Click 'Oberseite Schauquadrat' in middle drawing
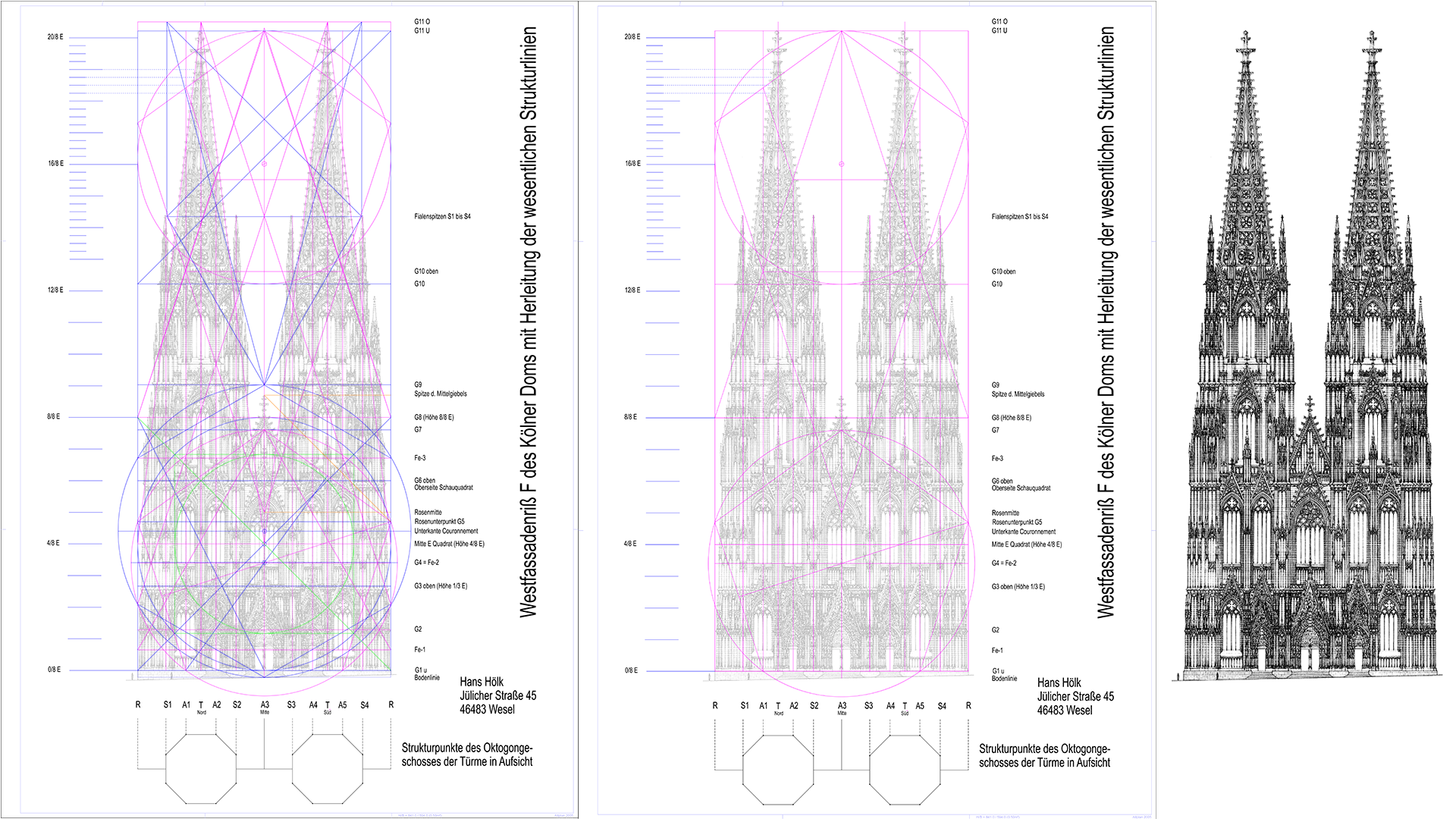The height and width of the screenshot is (819, 1456). [1021, 488]
